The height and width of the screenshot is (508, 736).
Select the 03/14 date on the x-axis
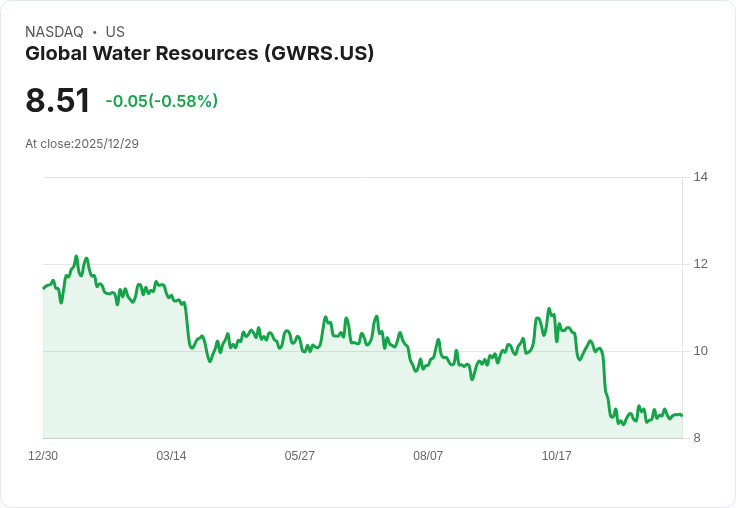(x=171, y=455)
